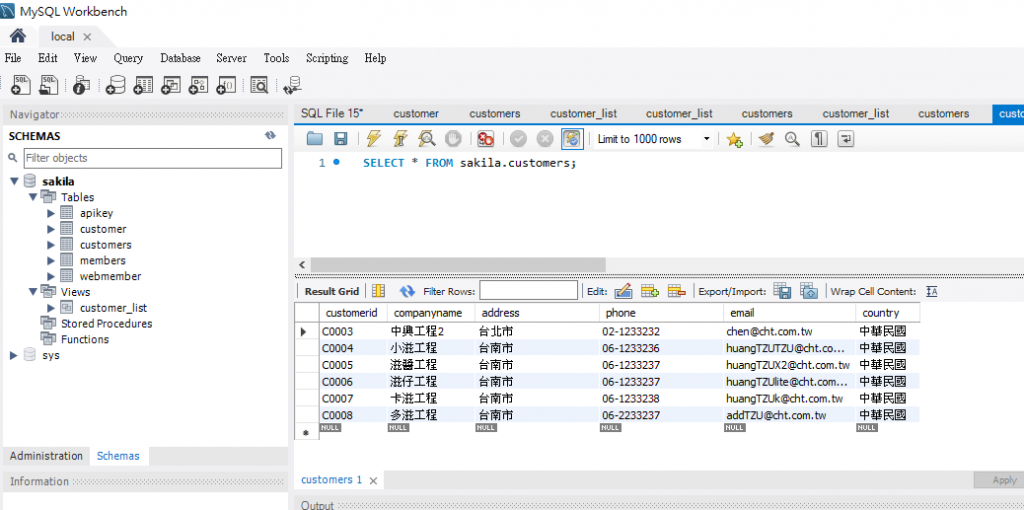Search table data icon in main toolbar
Screen dimensions: 1024x510
259,84
